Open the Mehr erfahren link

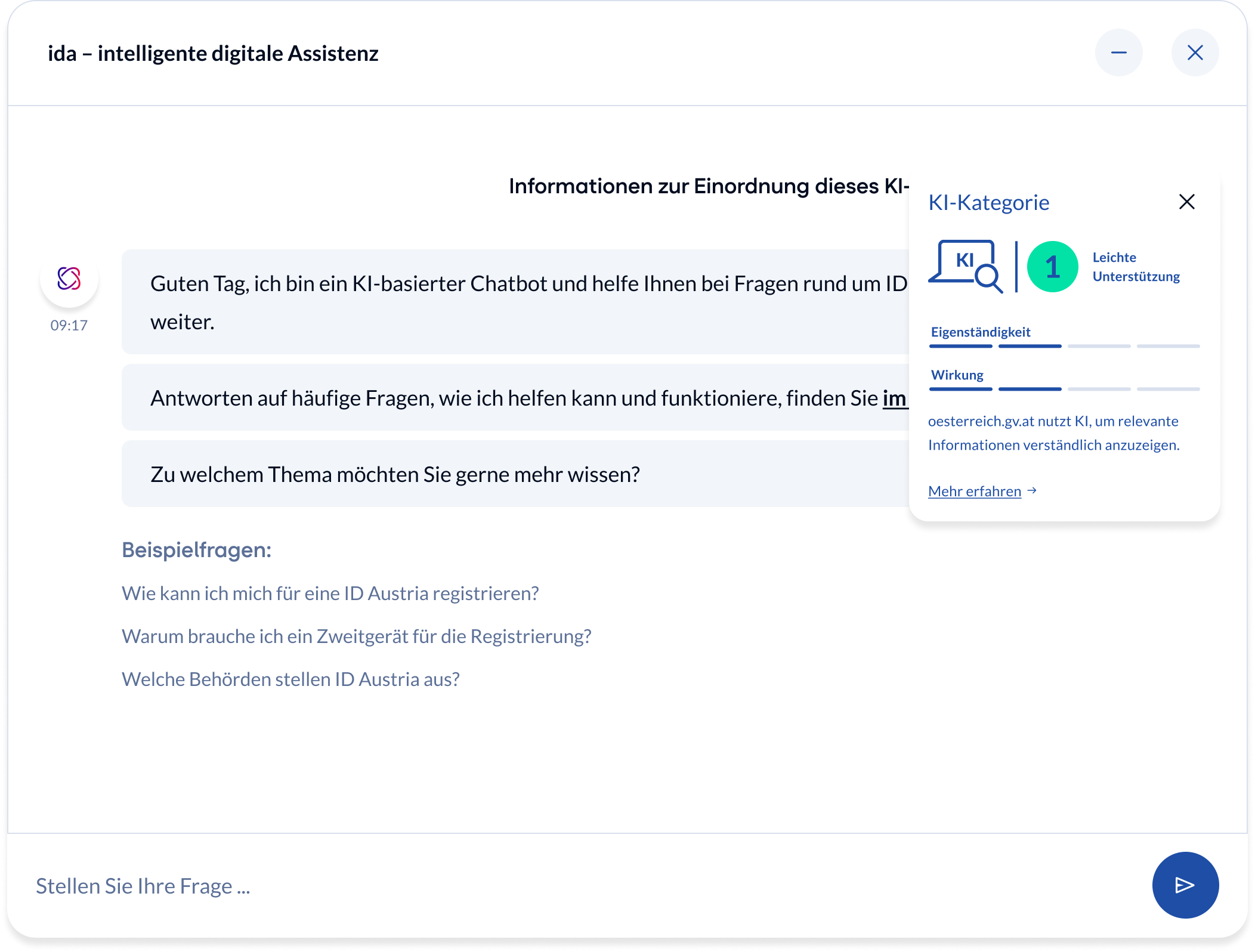click(x=982, y=491)
